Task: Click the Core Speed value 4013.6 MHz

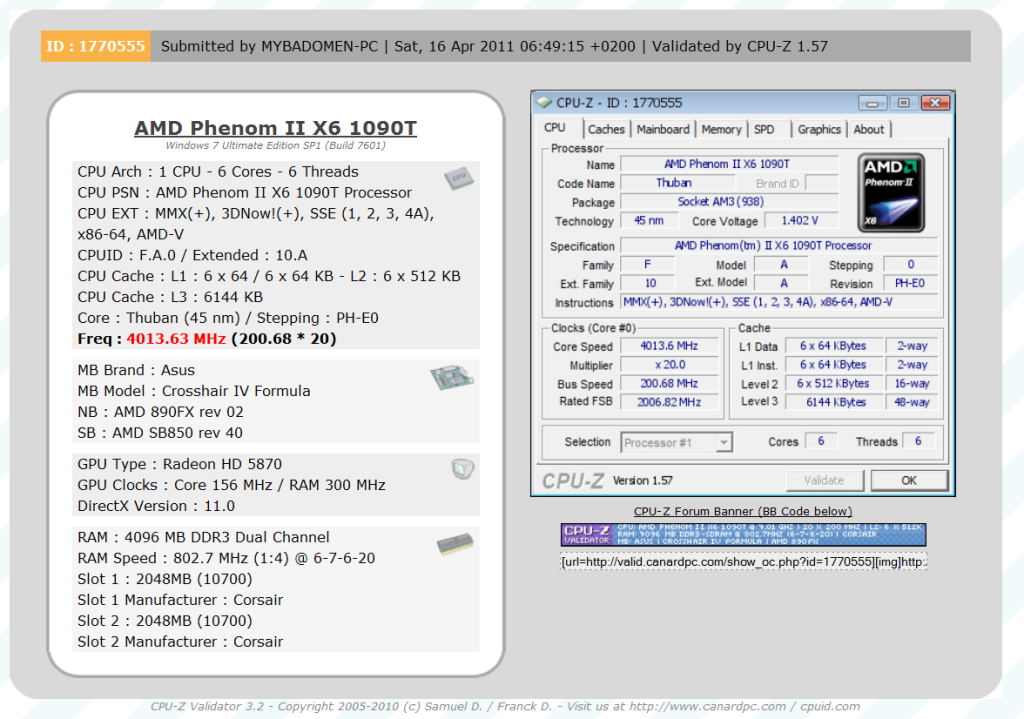Action: click(x=669, y=345)
